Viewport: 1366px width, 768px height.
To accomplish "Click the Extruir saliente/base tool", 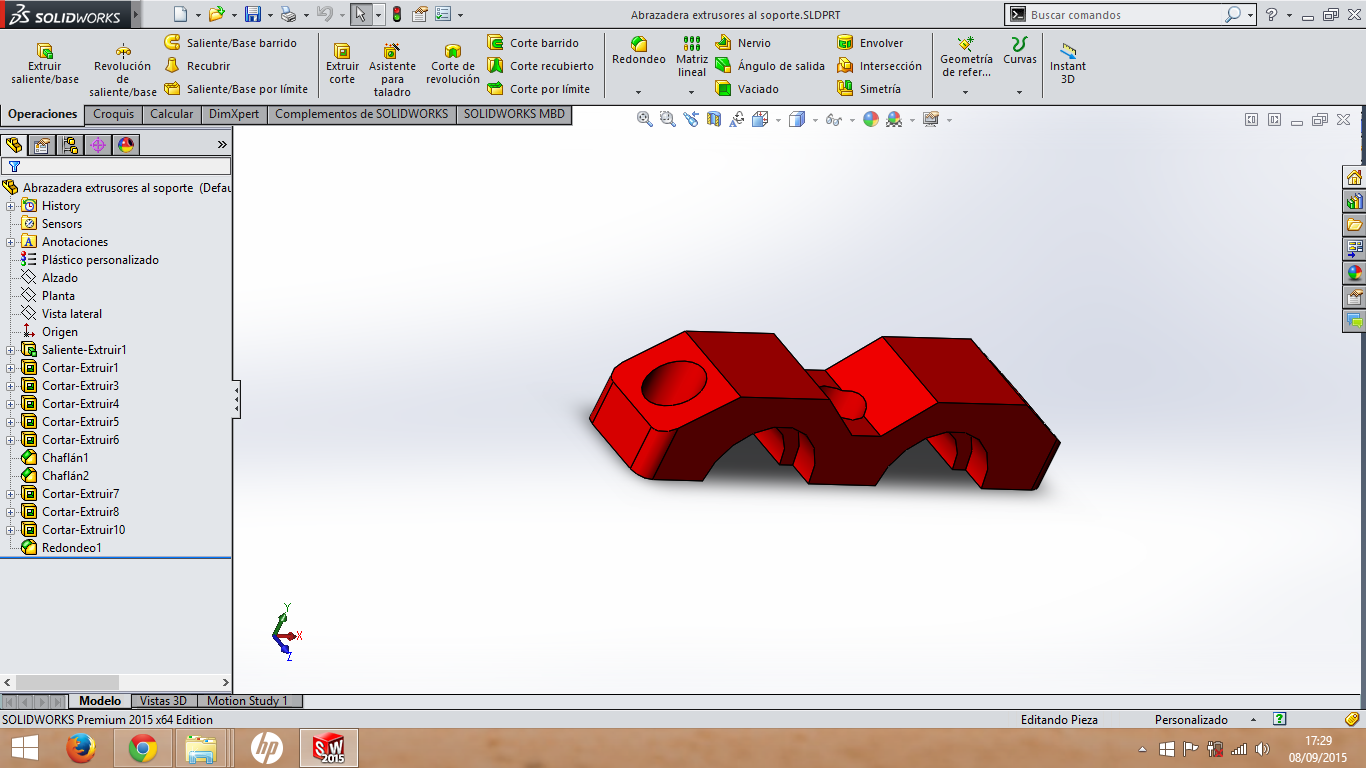I will (45, 65).
